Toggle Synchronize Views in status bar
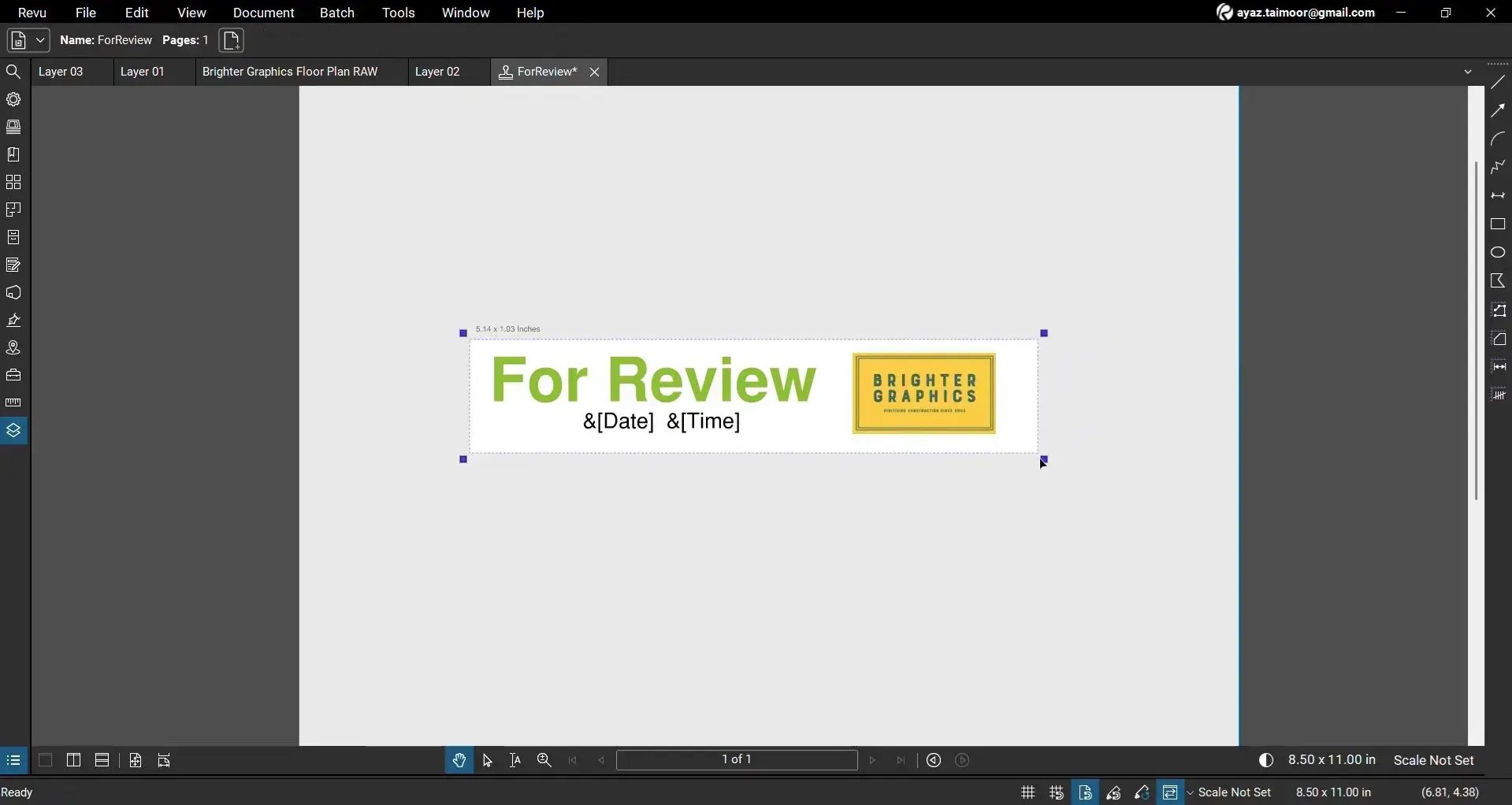Screen dimensions: 1512x805 pyautogui.click(x=1170, y=792)
